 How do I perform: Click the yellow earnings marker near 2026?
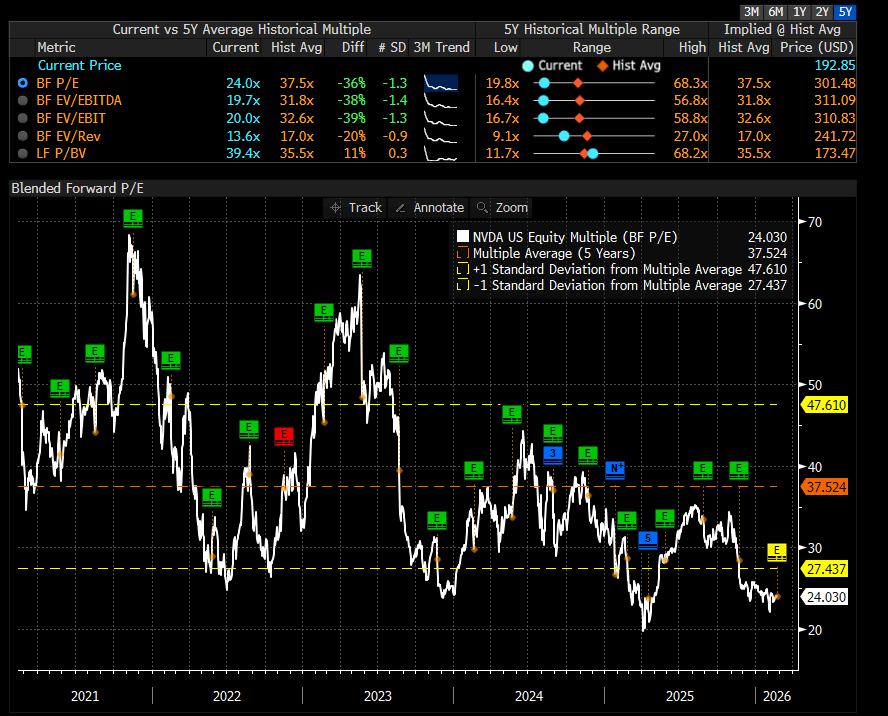[776, 551]
